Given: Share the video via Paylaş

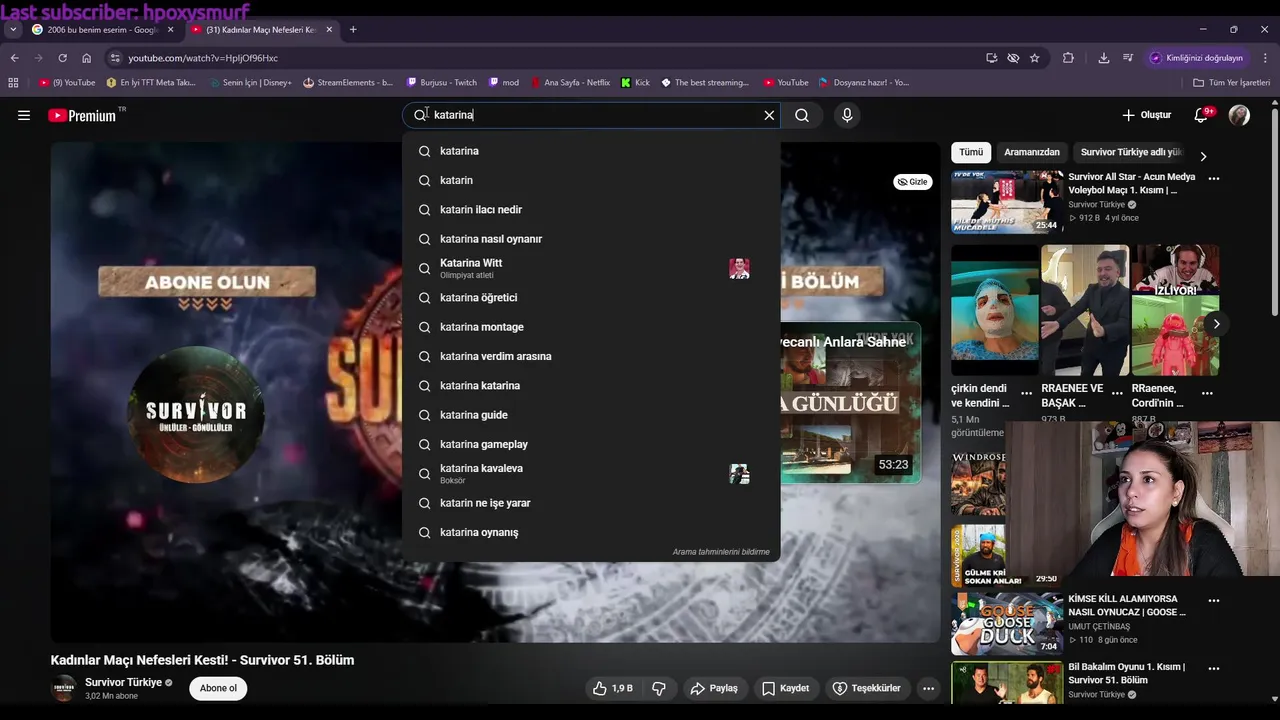Looking at the screenshot, I should point(714,688).
